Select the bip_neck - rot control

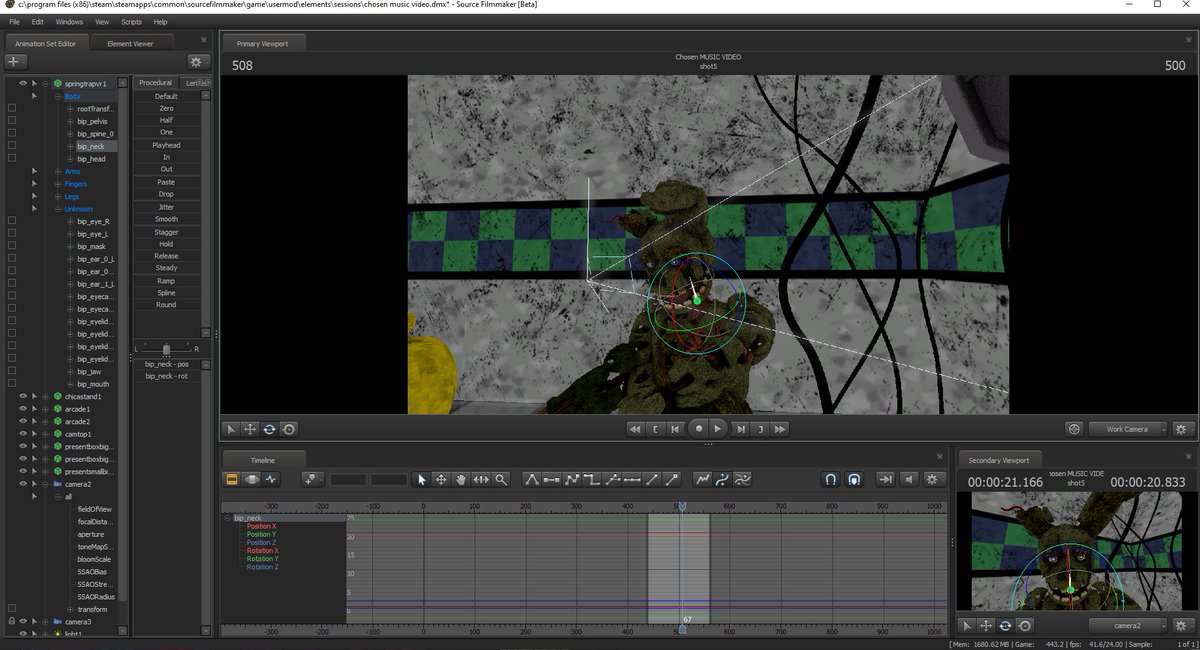pyautogui.click(x=166, y=377)
